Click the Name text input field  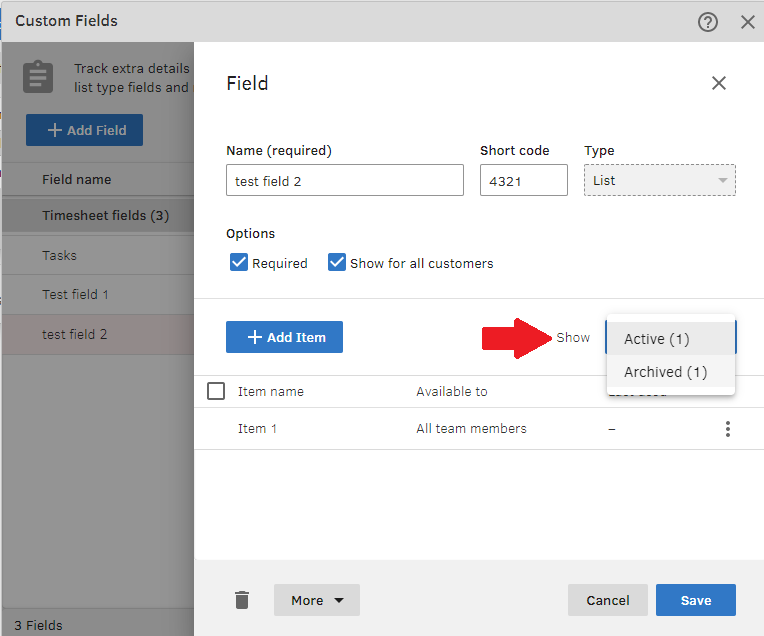[x=344, y=180]
